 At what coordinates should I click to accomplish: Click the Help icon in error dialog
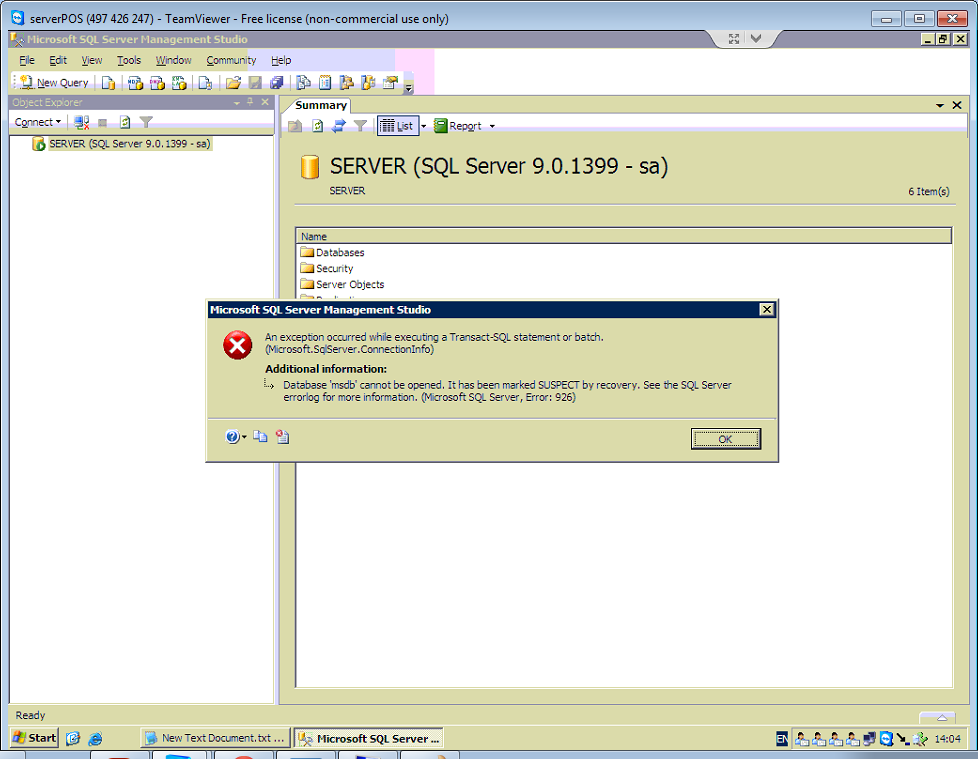click(232, 437)
